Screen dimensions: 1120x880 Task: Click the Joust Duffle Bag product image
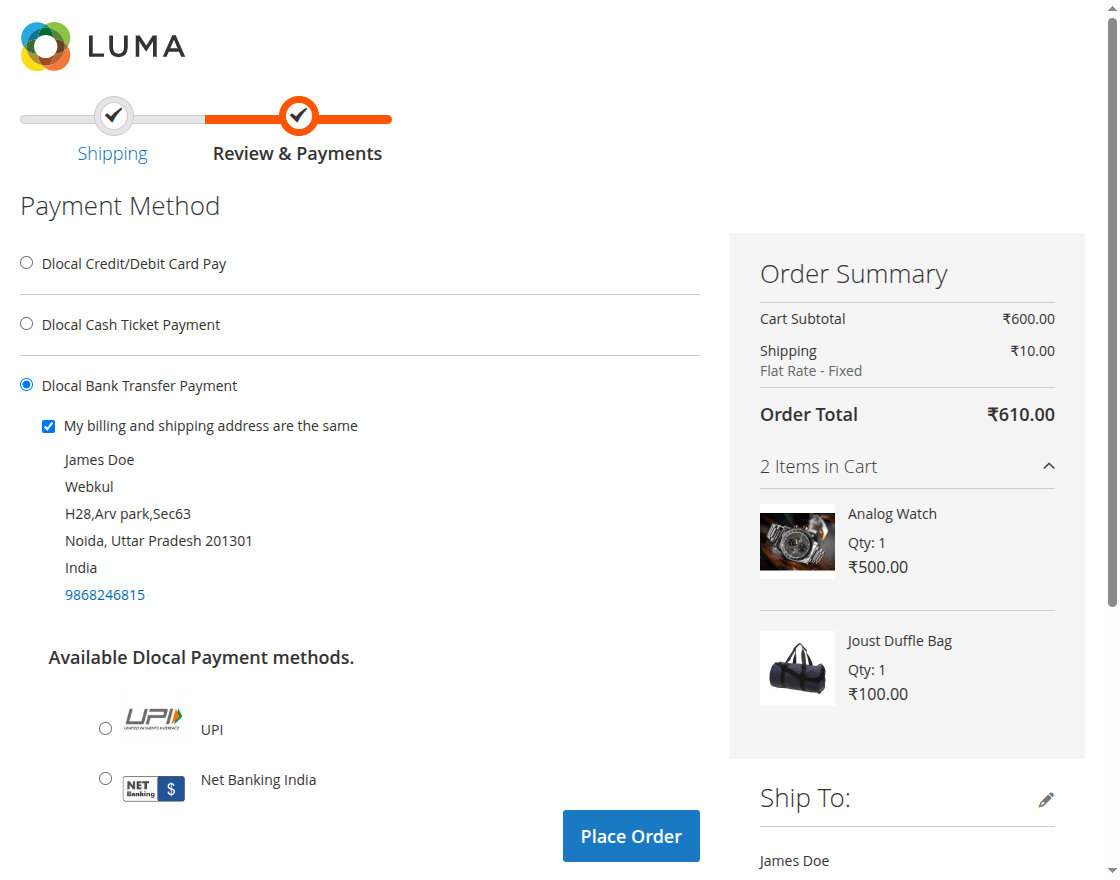pyautogui.click(x=797, y=668)
